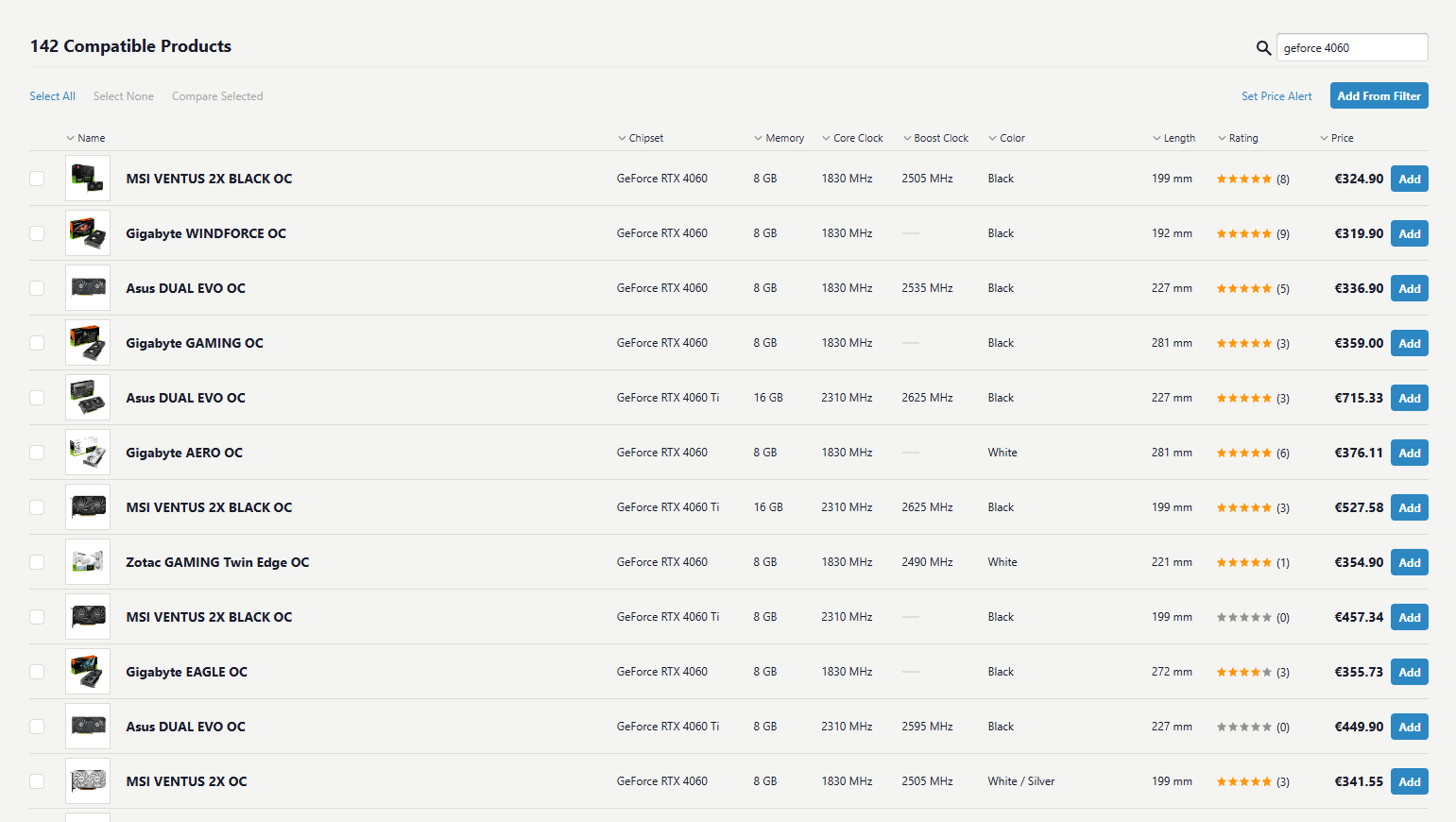Open Gigabyte EAGLE OC product name
1456x822 pixels.
point(186,672)
